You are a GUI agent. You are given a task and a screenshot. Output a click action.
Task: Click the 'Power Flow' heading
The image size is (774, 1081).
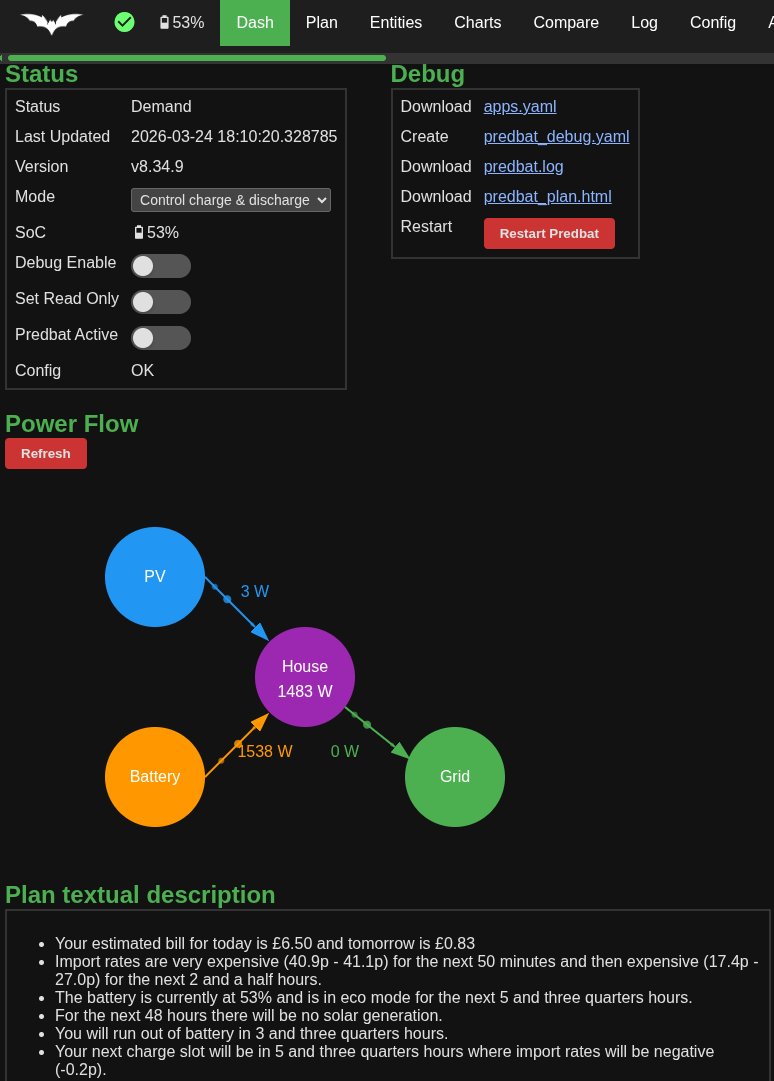(72, 423)
